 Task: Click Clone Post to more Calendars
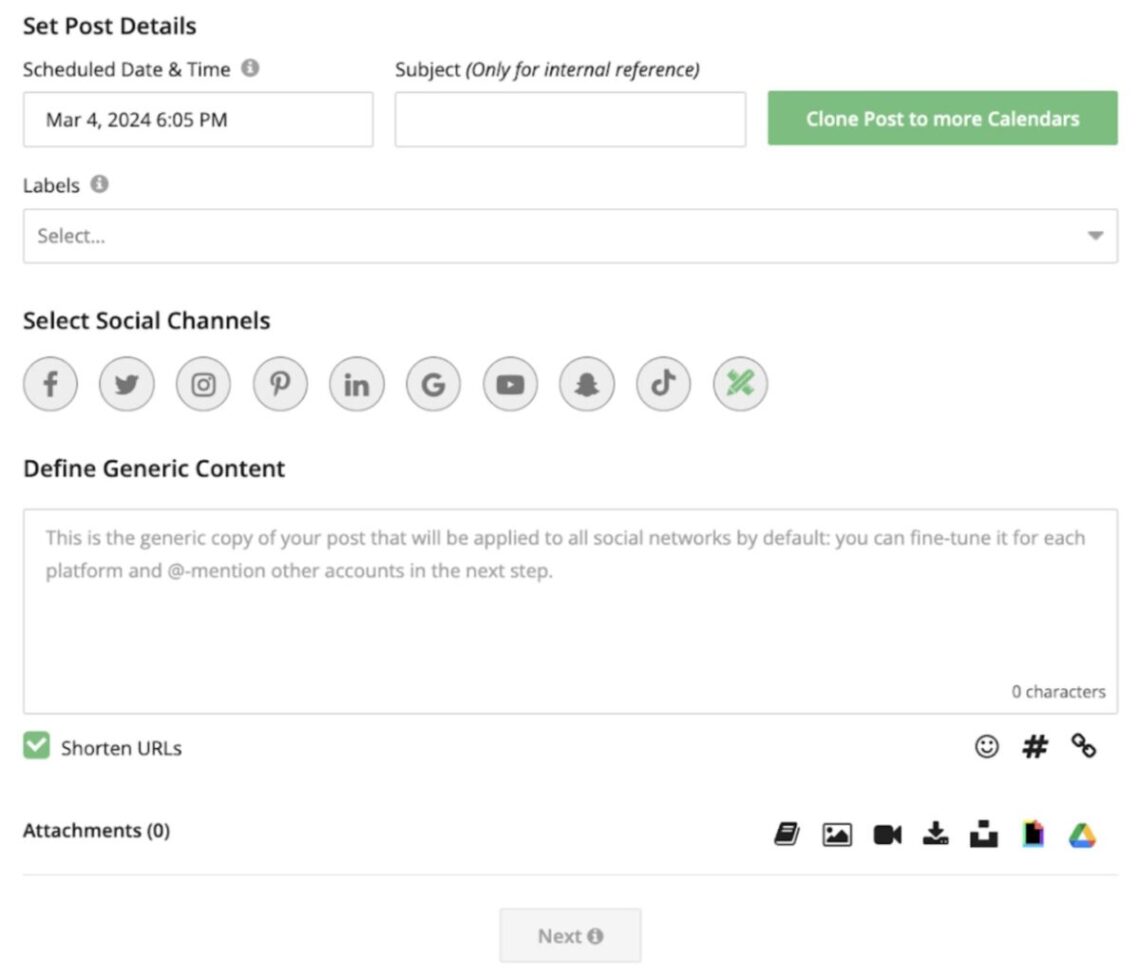tap(941, 118)
